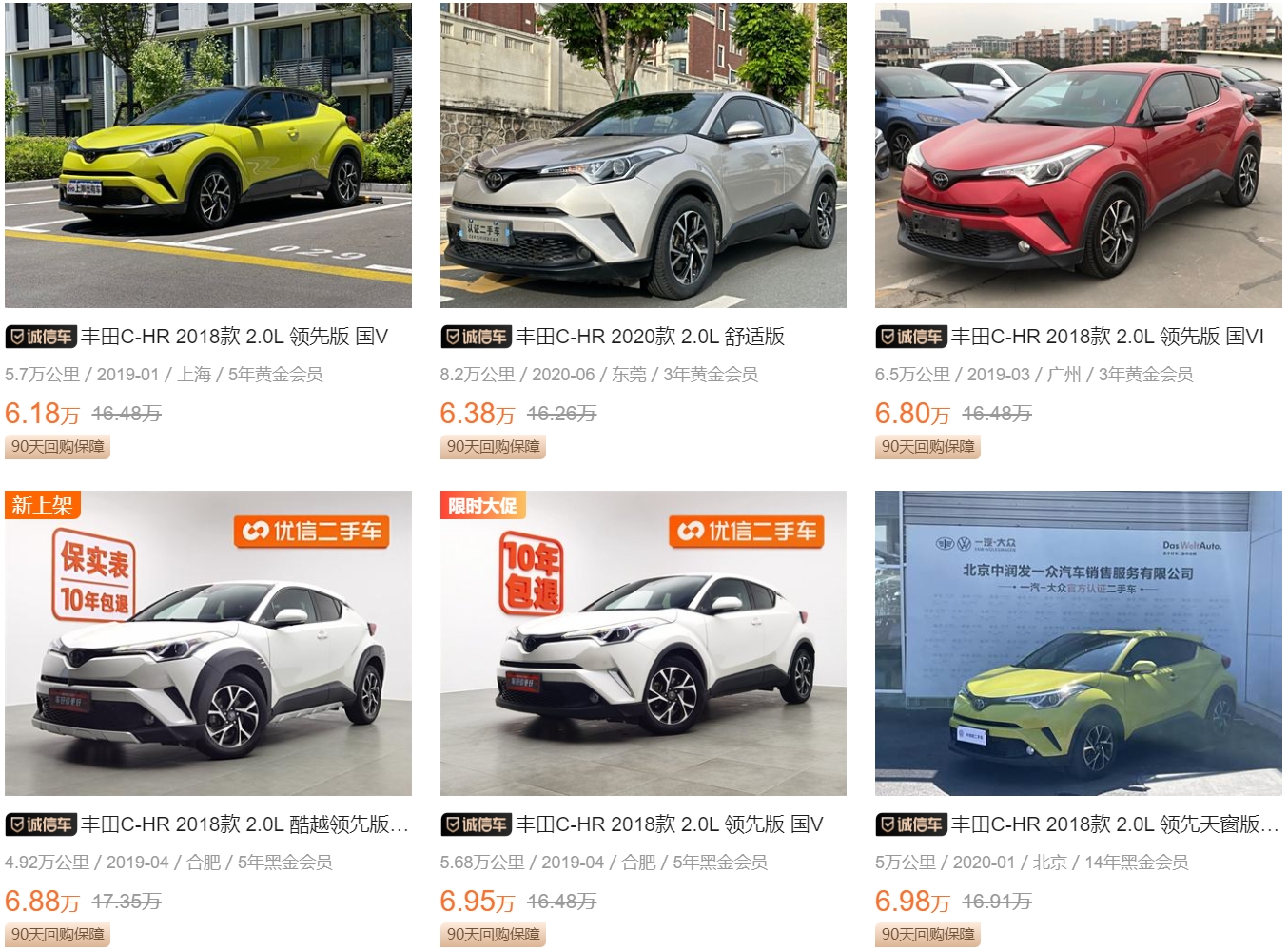
Task: Open the red C-HR Guangzhou listing photo
Action: click(x=1079, y=155)
